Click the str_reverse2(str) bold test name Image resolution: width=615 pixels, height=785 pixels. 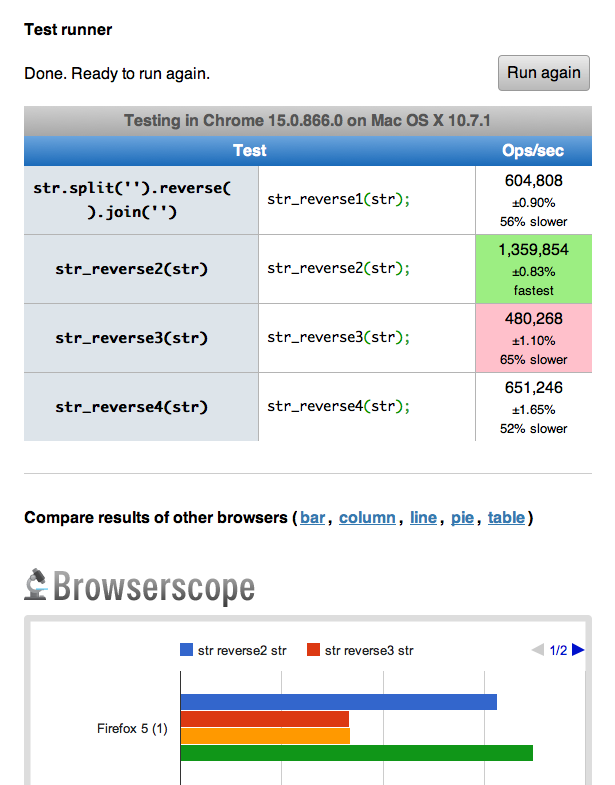point(132,269)
